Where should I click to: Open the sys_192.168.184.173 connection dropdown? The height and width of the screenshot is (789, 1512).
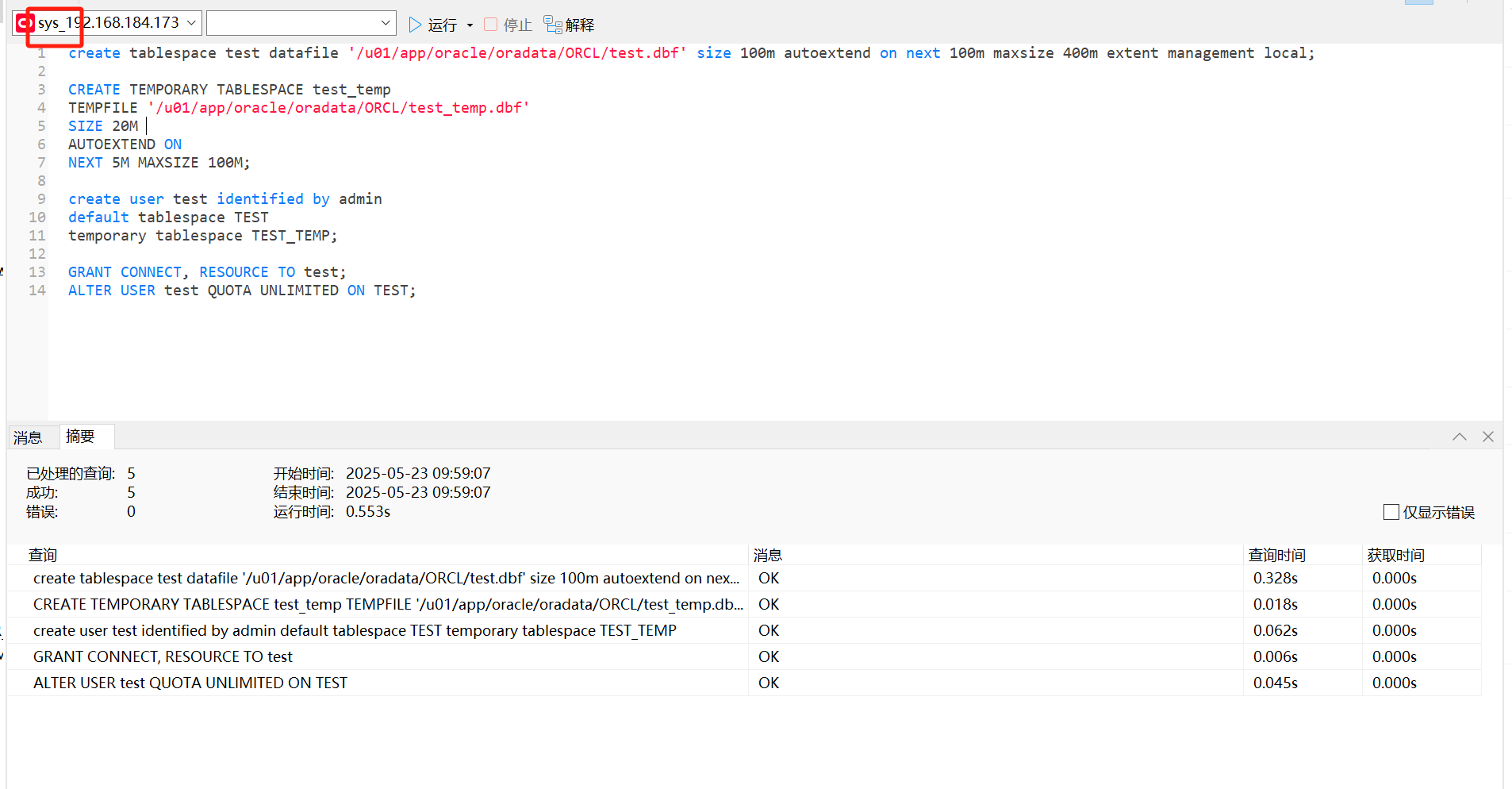coord(192,22)
